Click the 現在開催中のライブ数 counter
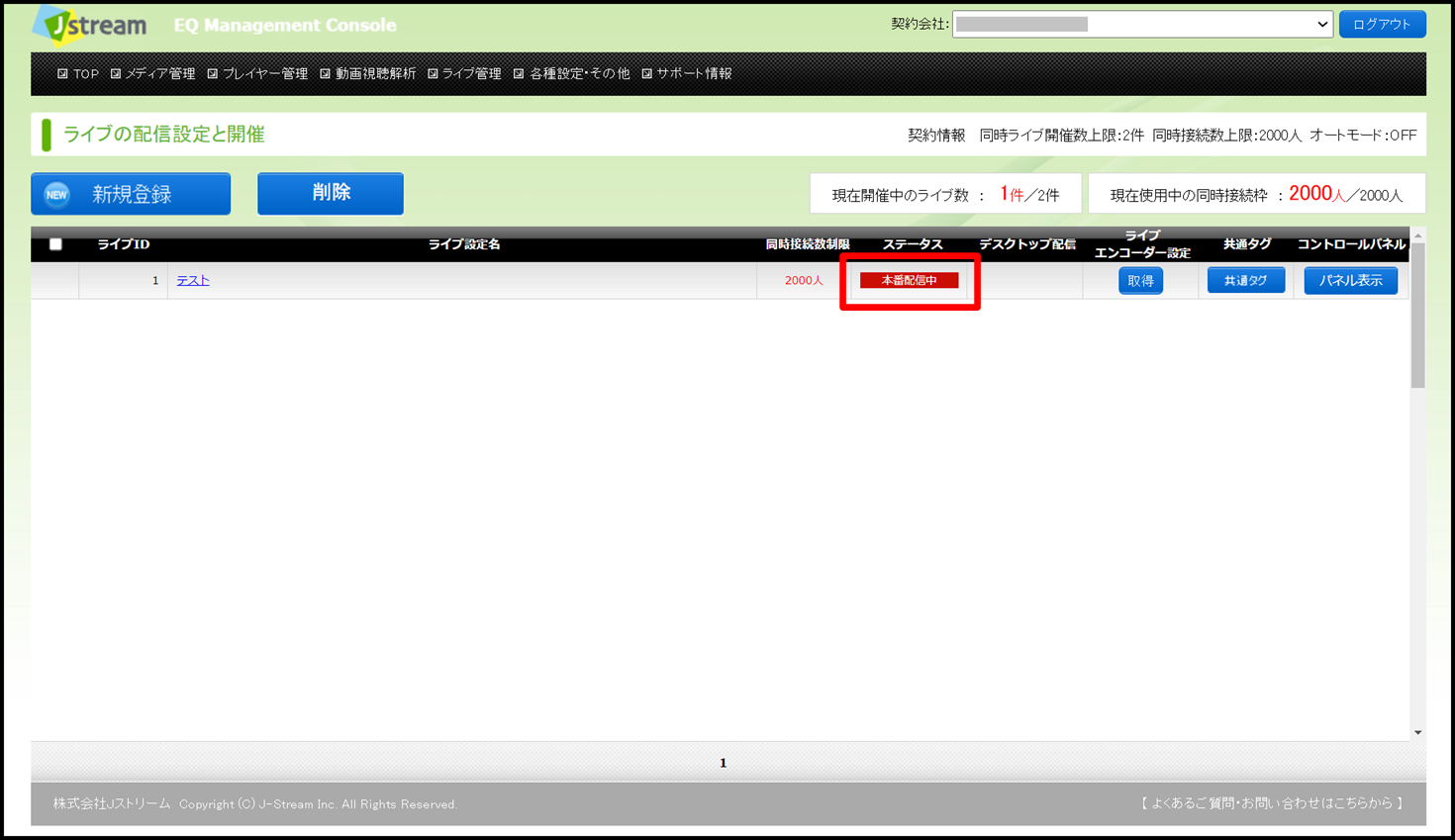This screenshot has width=1455, height=840. [x=945, y=194]
